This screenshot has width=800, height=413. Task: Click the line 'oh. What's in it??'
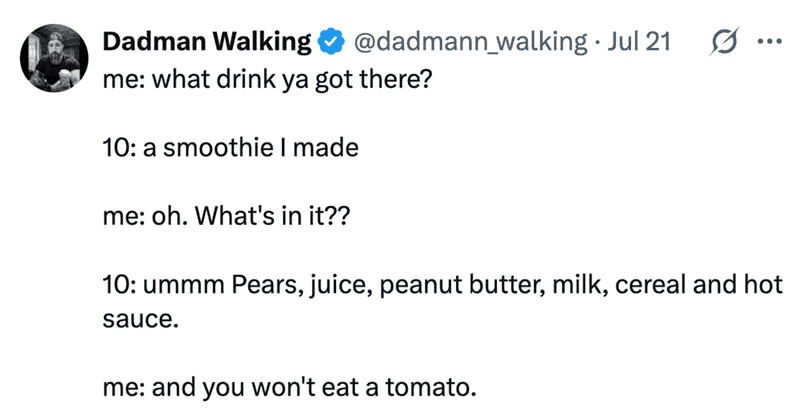click(251, 216)
